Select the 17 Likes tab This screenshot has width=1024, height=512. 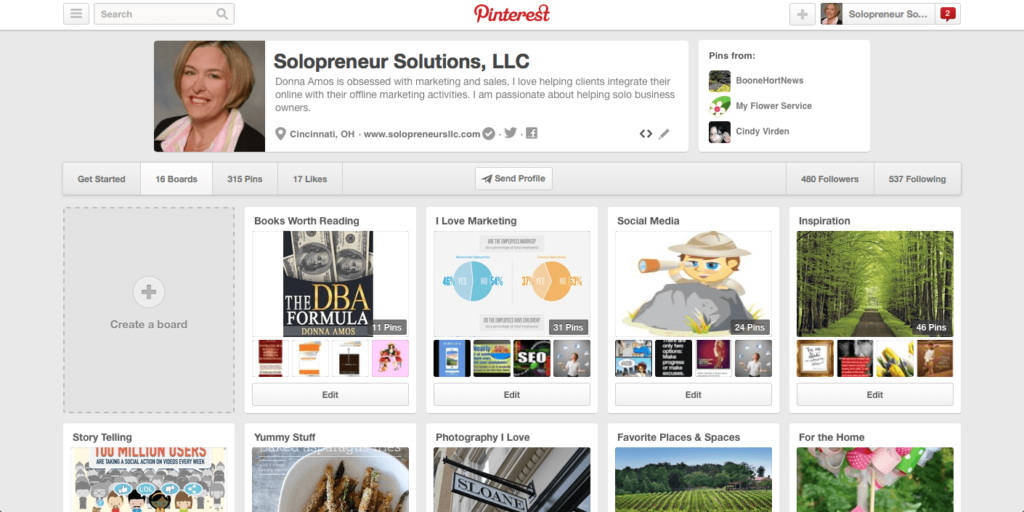[310, 179]
